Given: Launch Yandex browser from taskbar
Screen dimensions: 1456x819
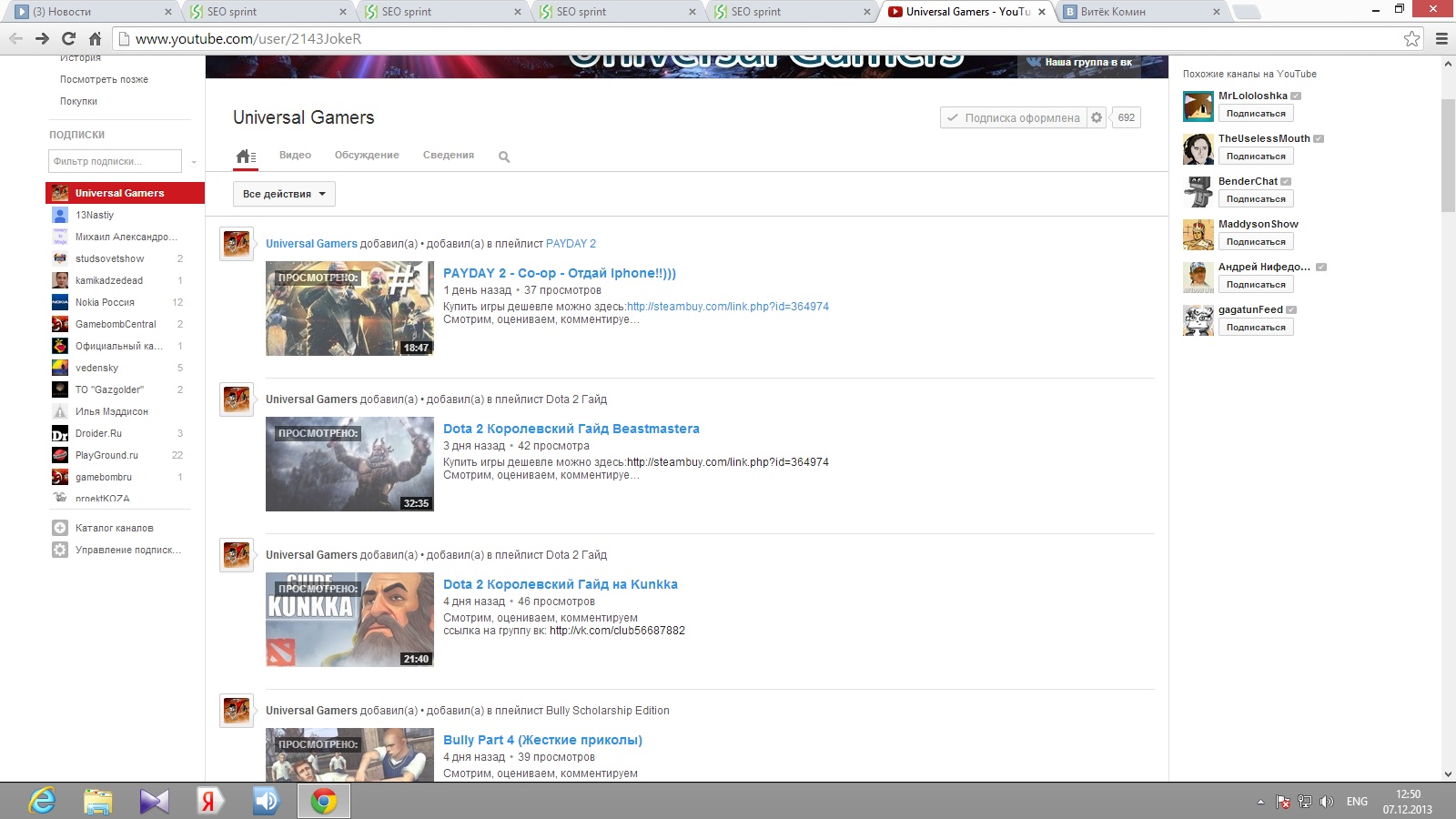Looking at the screenshot, I should (210, 801).
